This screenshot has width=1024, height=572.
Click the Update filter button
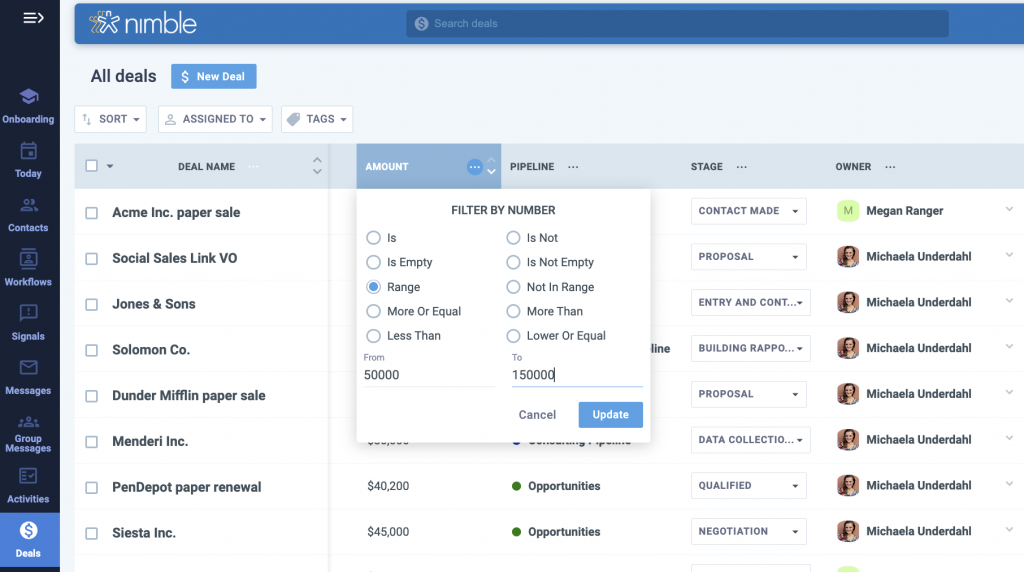610,414
